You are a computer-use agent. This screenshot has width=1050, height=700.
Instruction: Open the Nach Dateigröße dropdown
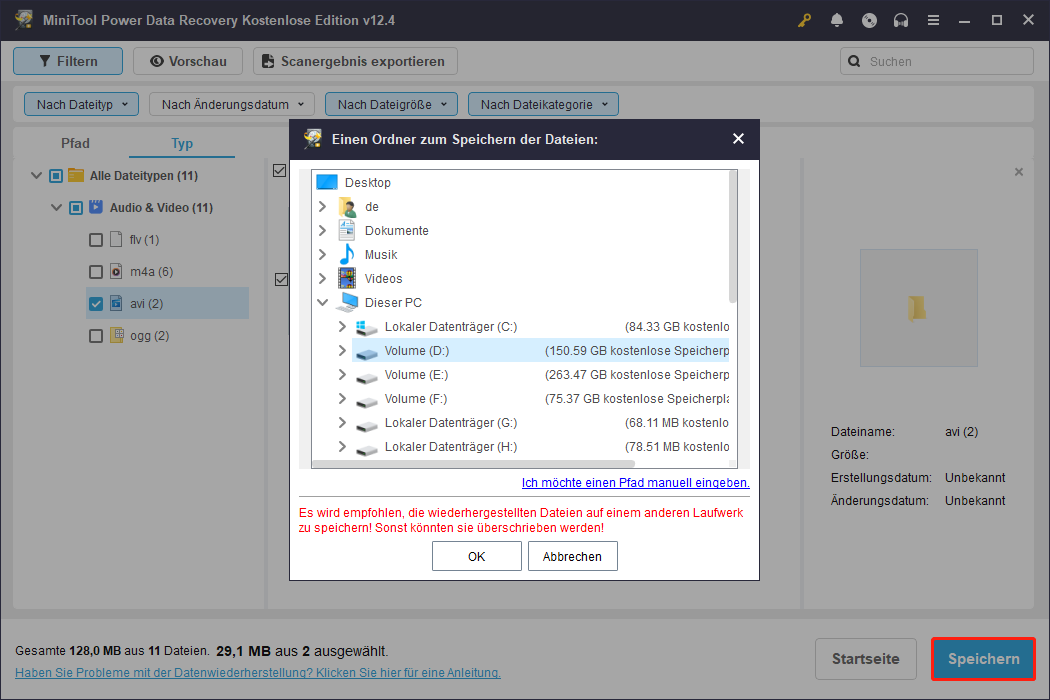391,104
